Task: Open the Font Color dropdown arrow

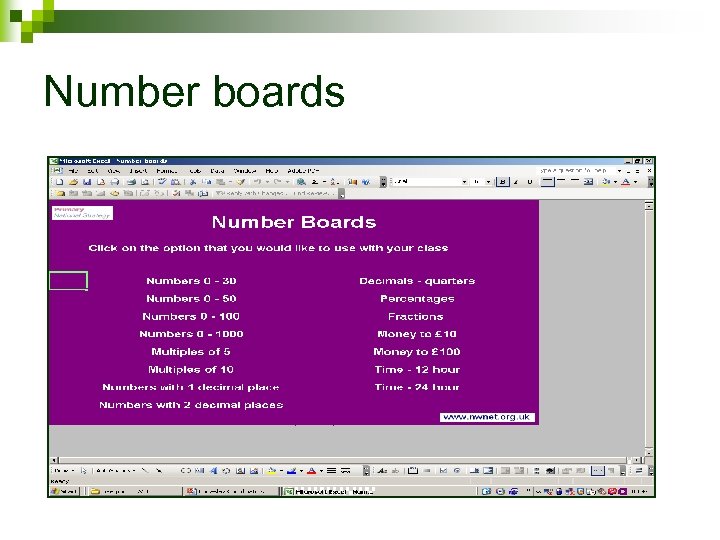Action: coord(636,182)
